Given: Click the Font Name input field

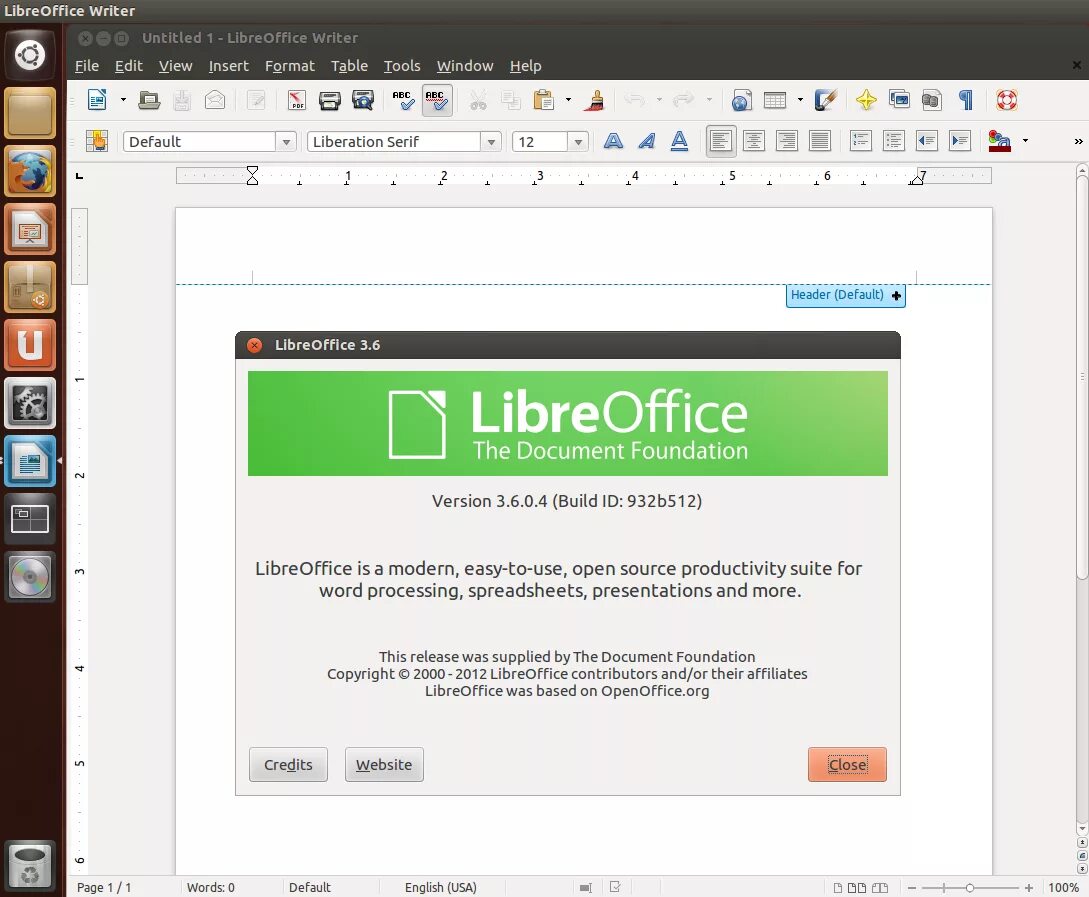Looking at the screenshot, I should (394, 142).
